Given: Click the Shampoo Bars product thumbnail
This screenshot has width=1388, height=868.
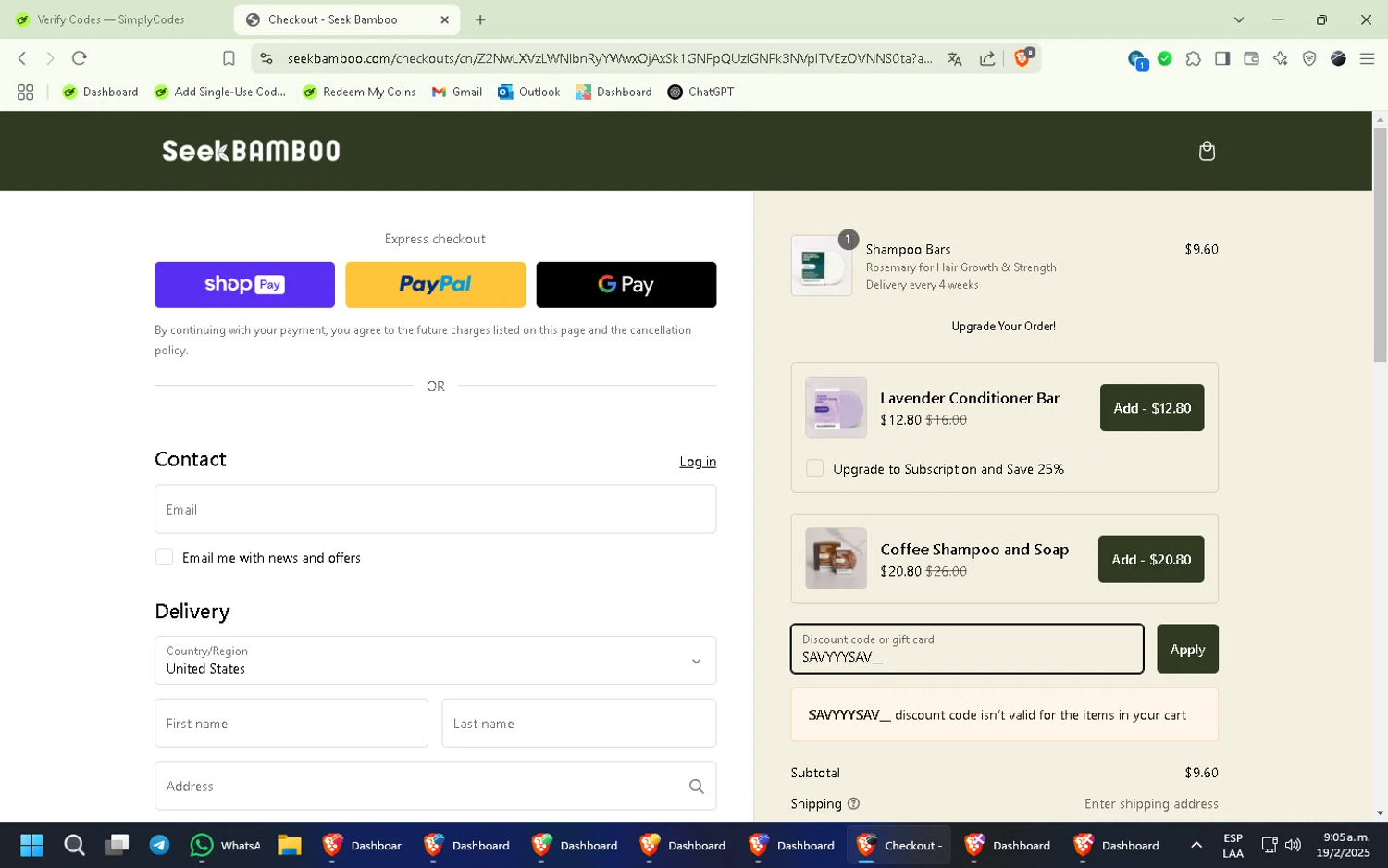Looking at the screenshot, I should [822, 266].
